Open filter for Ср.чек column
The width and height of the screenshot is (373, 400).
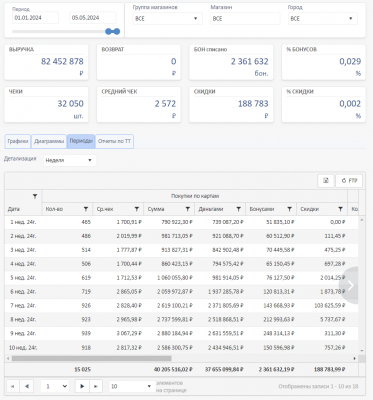tap(137, 209)
